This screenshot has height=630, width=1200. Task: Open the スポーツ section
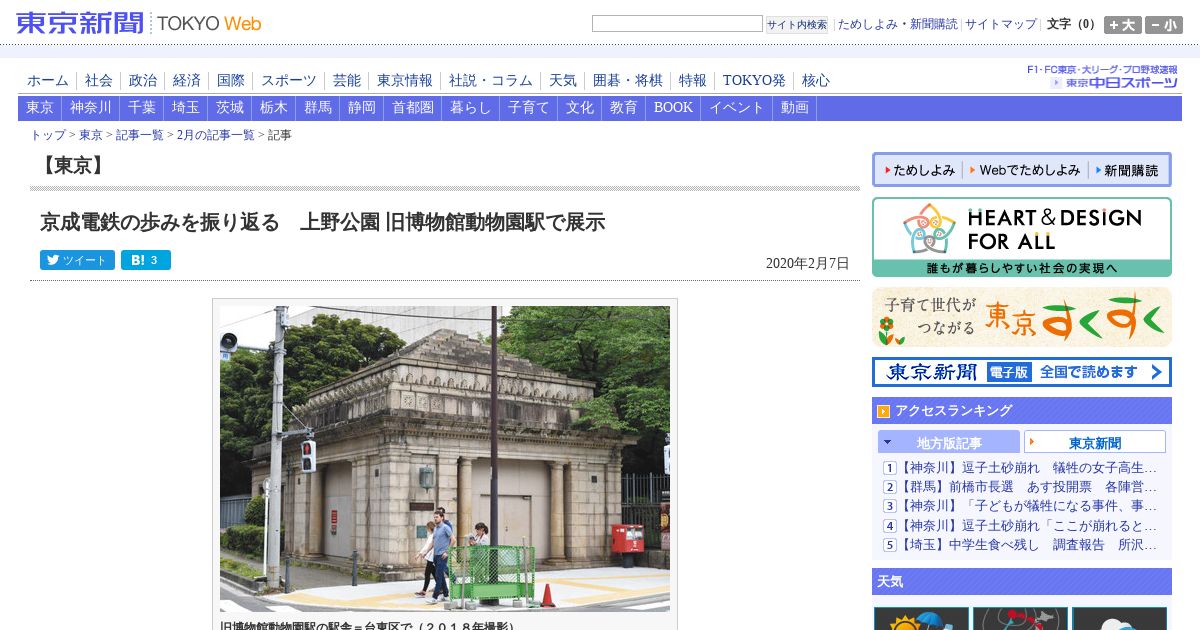(289, 81)
